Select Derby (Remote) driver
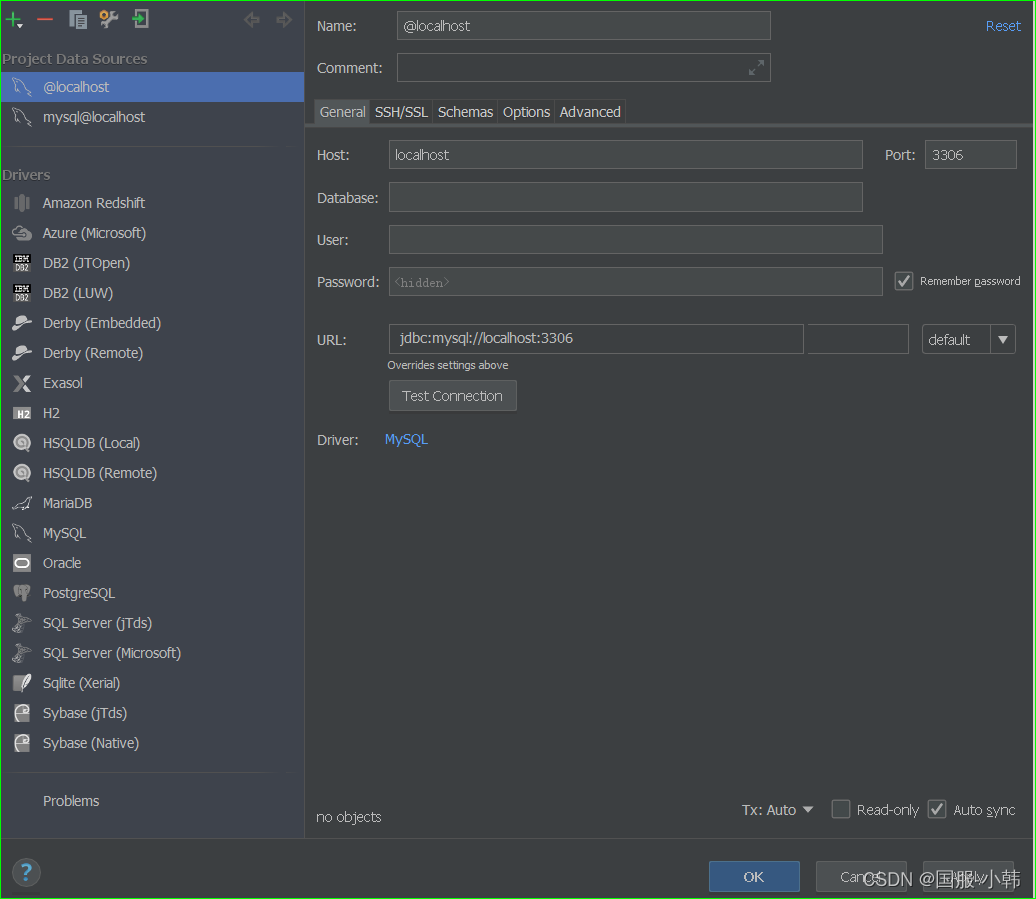This screenshot has width=1036, height=899. [x=153, y=353]
